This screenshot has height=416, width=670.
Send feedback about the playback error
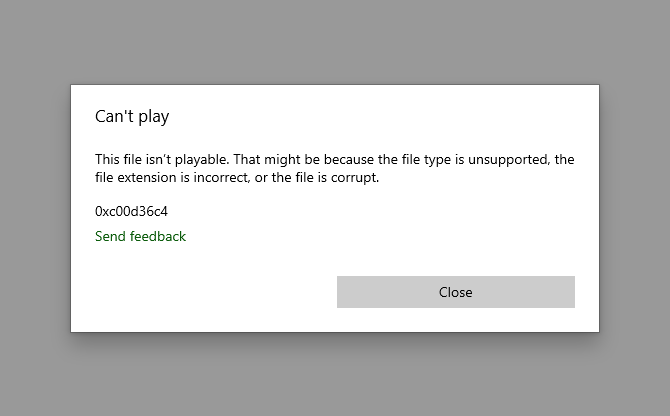(x=140, y=237)
